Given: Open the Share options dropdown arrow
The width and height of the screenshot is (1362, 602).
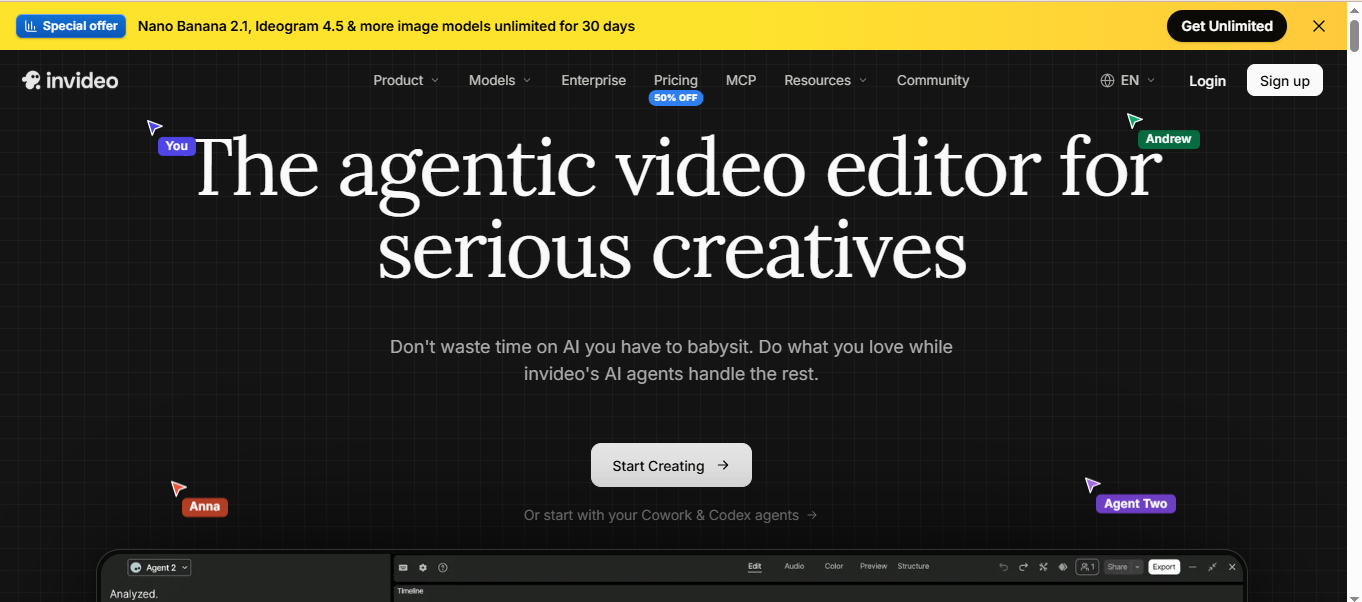Looking at the screenshot, I should (x=1137, y=567).
